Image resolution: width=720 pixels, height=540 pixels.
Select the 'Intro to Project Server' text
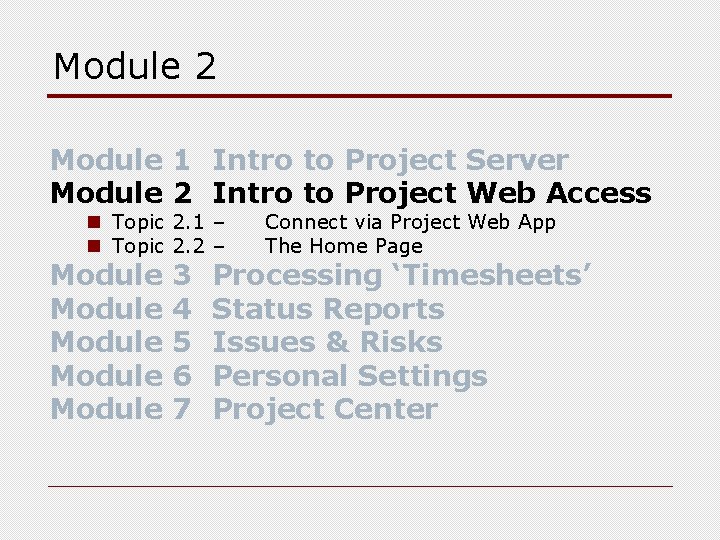tap(391, 160)
